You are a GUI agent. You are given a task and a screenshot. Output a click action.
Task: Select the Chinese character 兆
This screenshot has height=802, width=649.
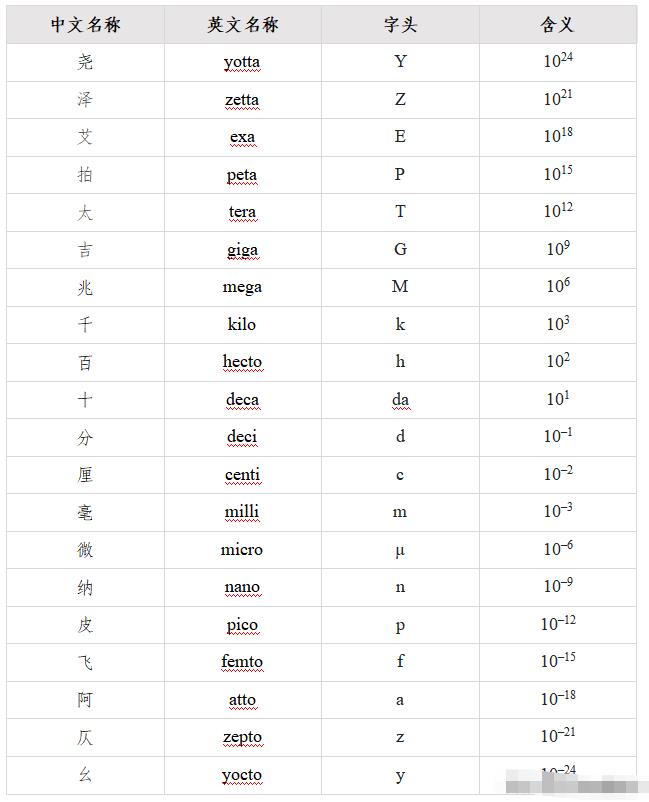click(85, 287)
